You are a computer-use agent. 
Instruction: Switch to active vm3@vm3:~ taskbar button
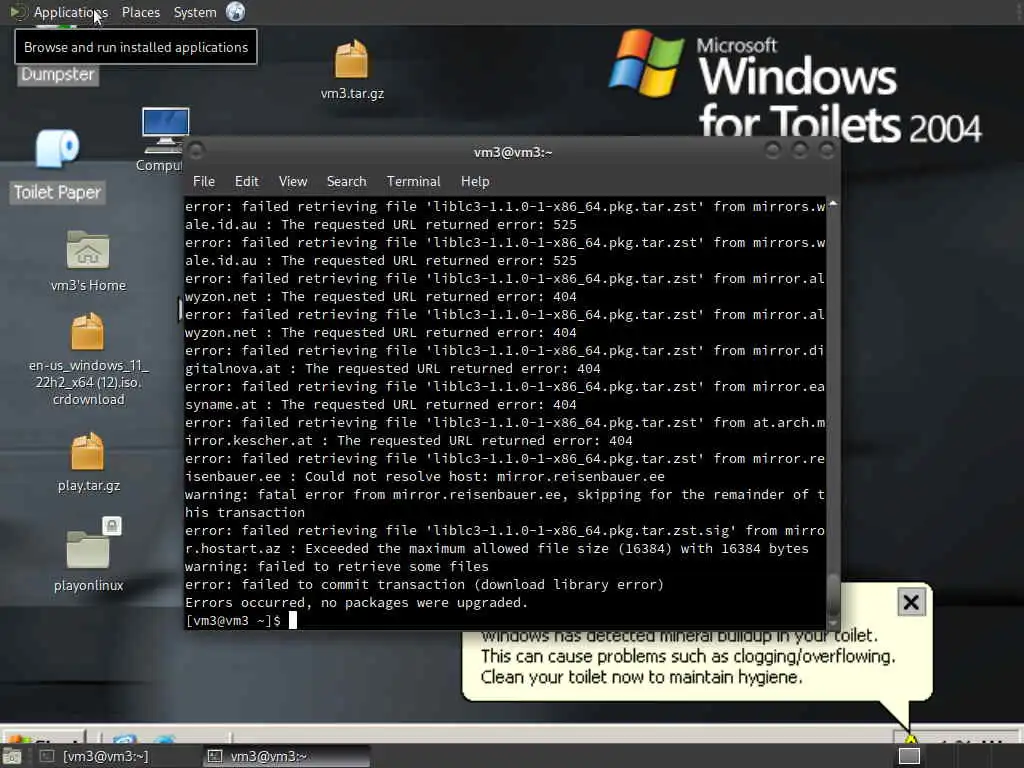(x=285, y=756)
